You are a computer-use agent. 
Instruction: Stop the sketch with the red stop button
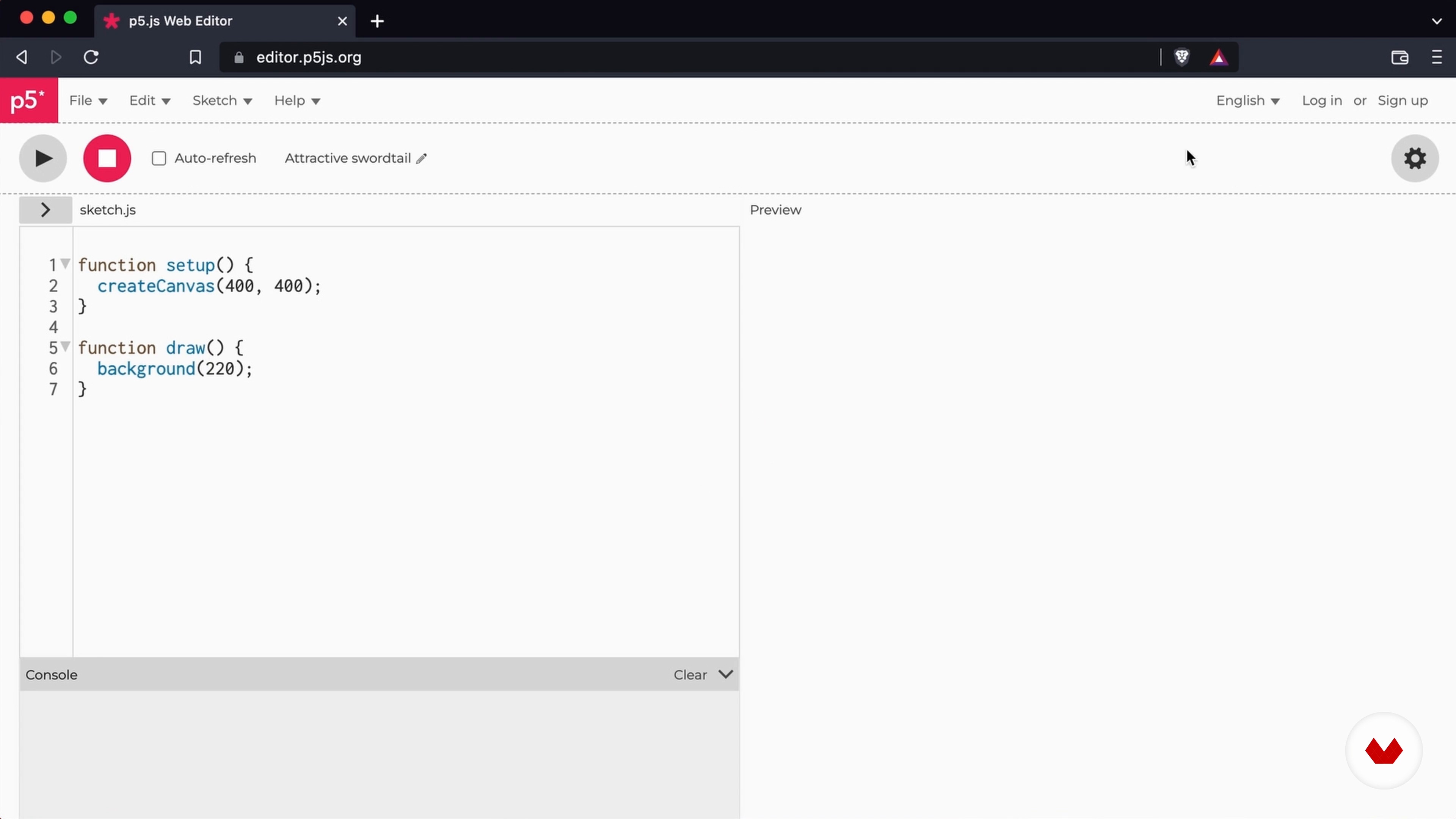(x=107, y=158)
